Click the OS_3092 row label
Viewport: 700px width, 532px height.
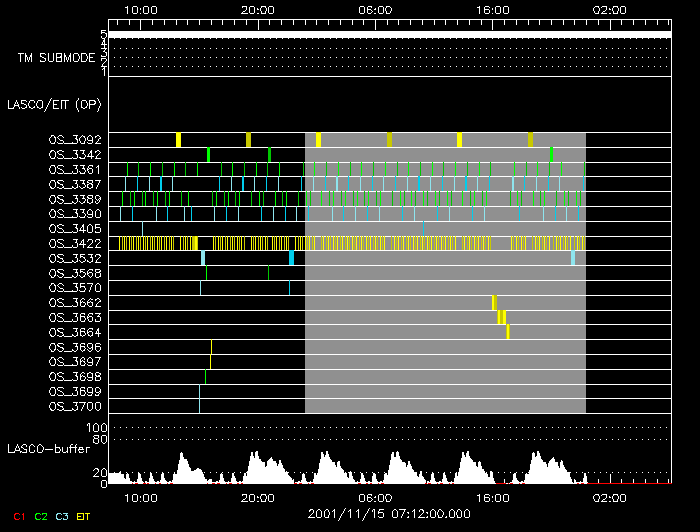(x=74, y=140)
